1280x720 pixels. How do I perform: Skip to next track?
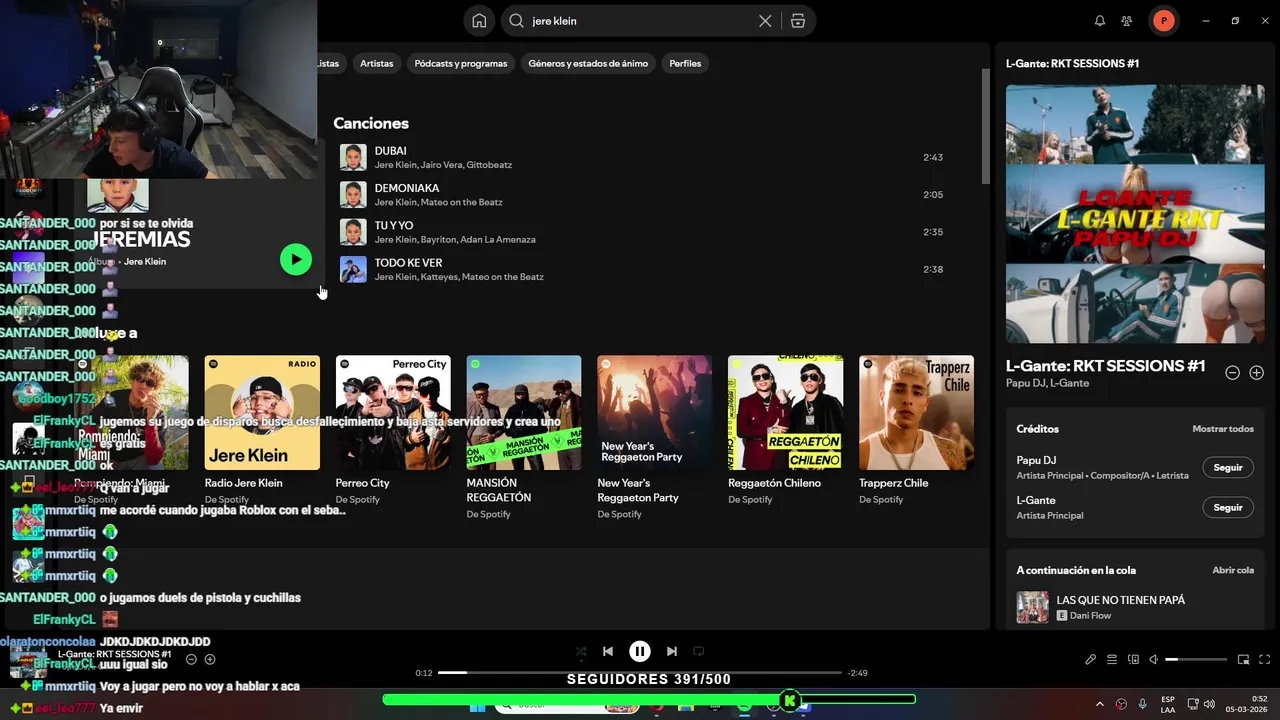tap(672, 651)
